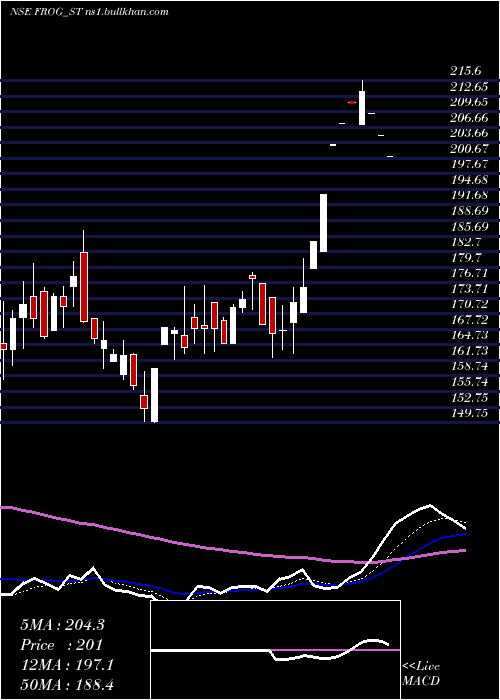Click the small red candle near 209.65
Viewport: 500px width, 700px height.
point(352,103)
